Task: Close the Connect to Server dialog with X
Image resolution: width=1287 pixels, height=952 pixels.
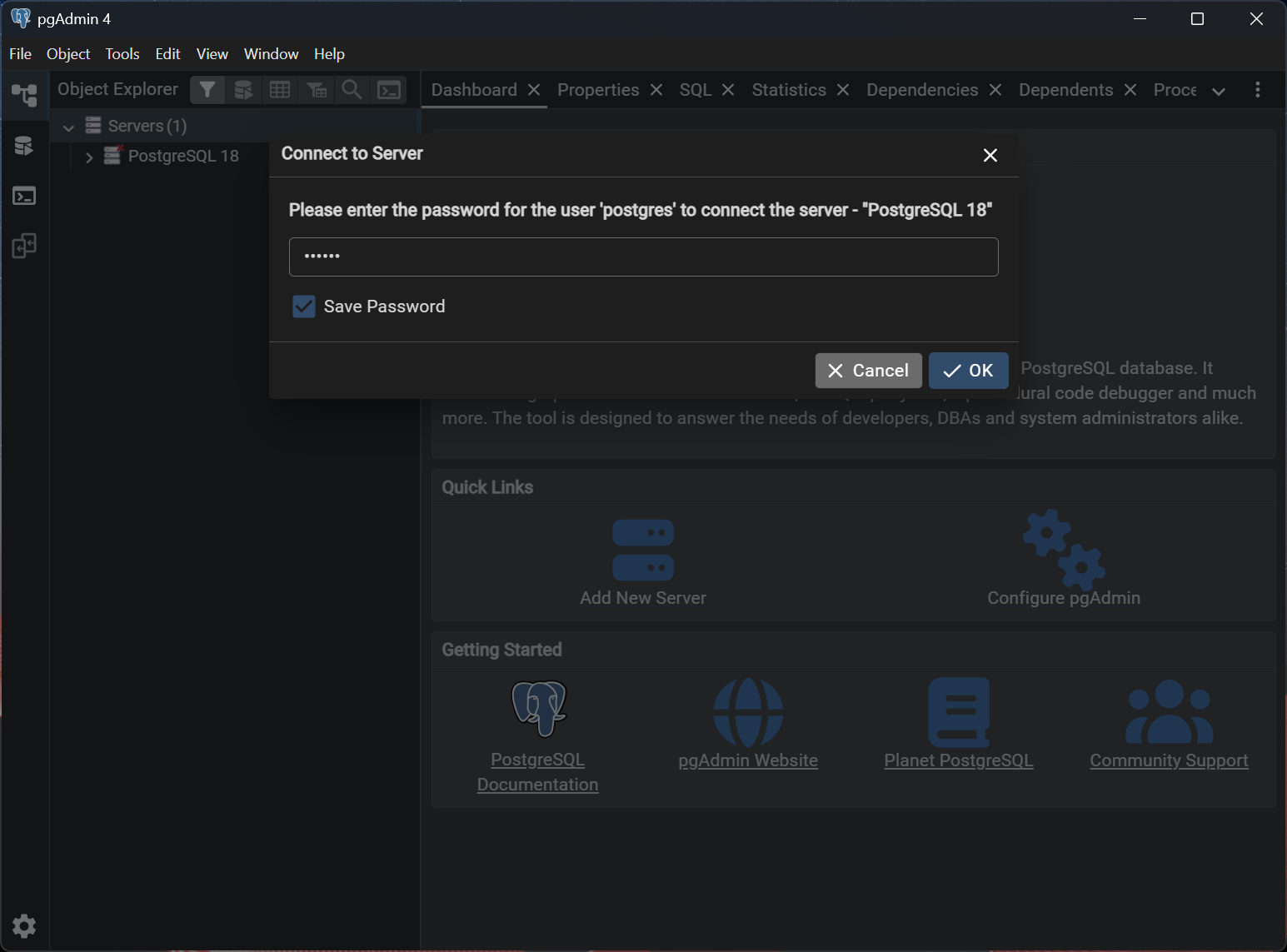Action: click(x=990, y=155)
